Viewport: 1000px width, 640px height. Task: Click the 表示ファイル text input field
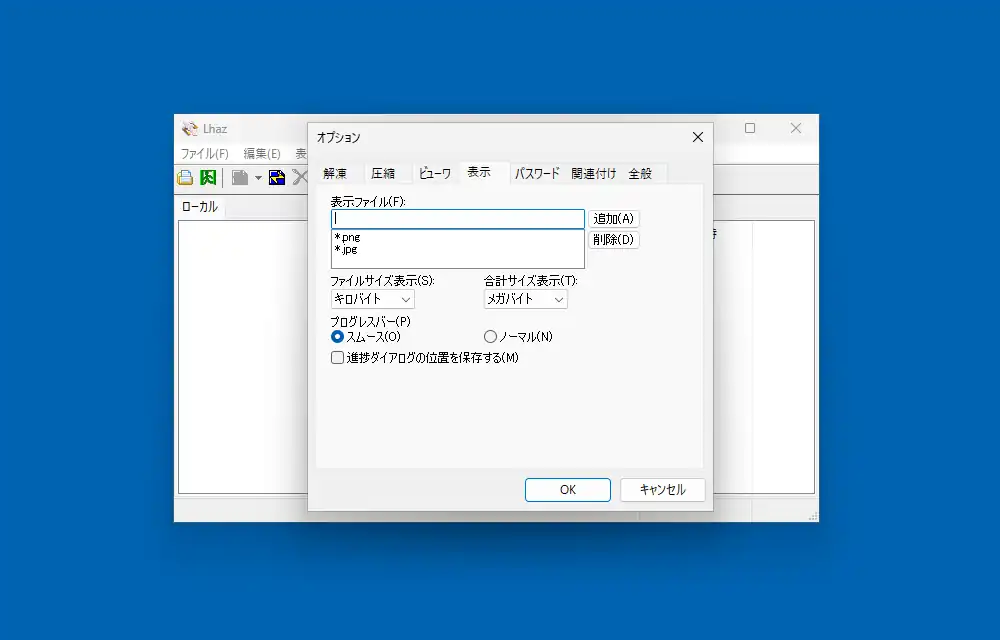tap(457, 219)
